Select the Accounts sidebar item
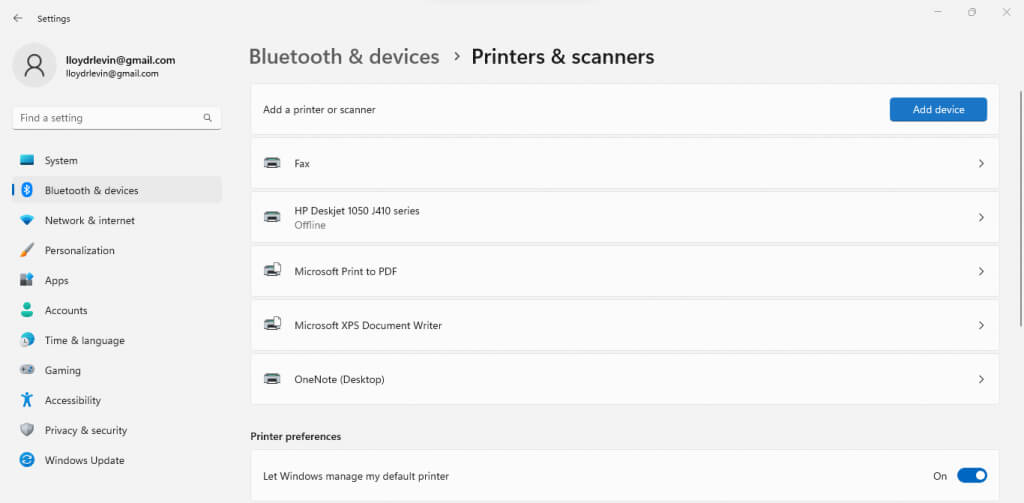Image resolution: width=1024 pixels, height=503 pixels. pos(66,310)
